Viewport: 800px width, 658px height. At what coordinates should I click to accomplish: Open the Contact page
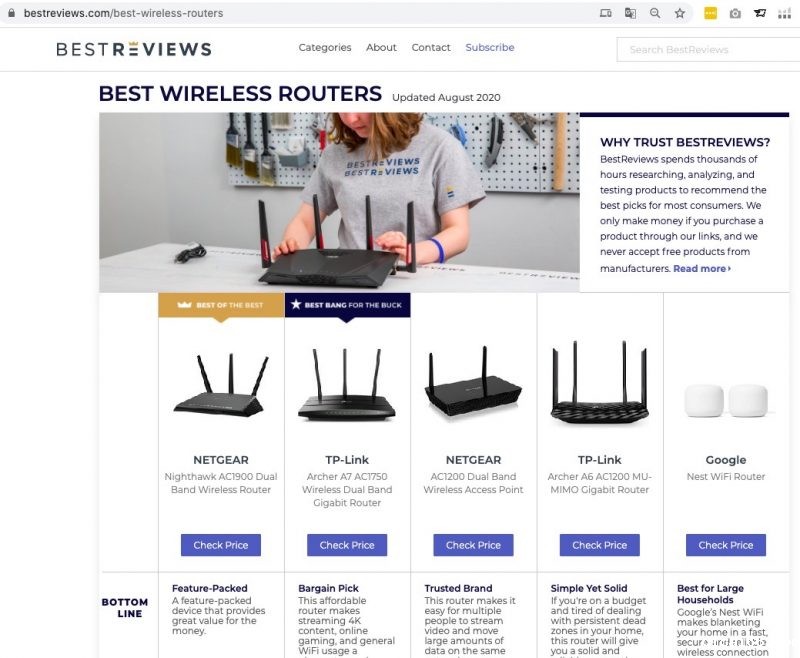(x=431, y=47)
